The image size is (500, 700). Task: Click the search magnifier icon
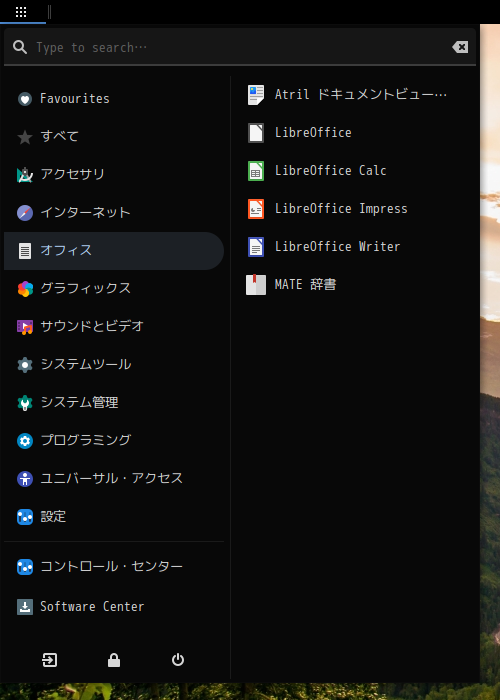20,47
